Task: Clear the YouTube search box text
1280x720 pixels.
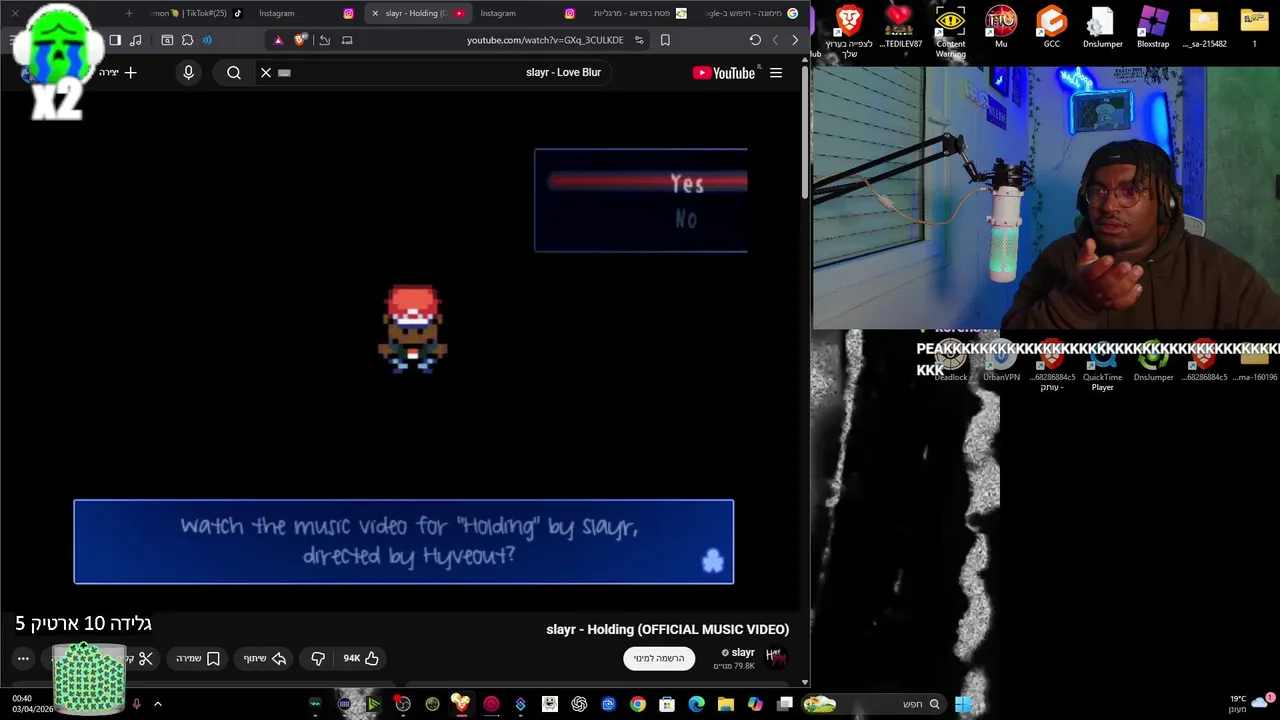Action: point(266,72)
